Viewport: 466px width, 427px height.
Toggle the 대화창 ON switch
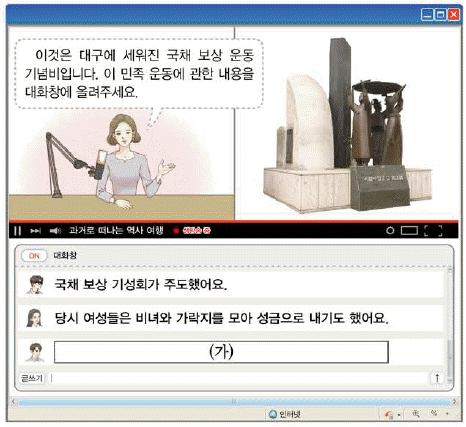pos(34,256)
